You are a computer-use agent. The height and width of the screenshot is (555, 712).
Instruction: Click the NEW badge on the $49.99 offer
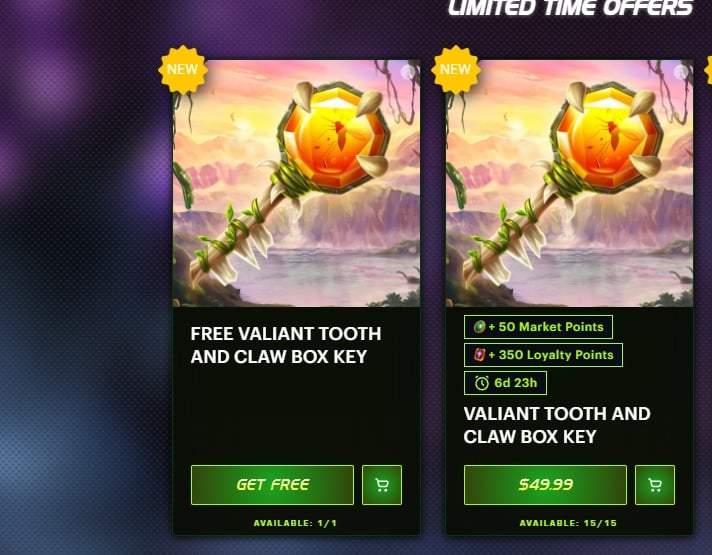(455, 69)
